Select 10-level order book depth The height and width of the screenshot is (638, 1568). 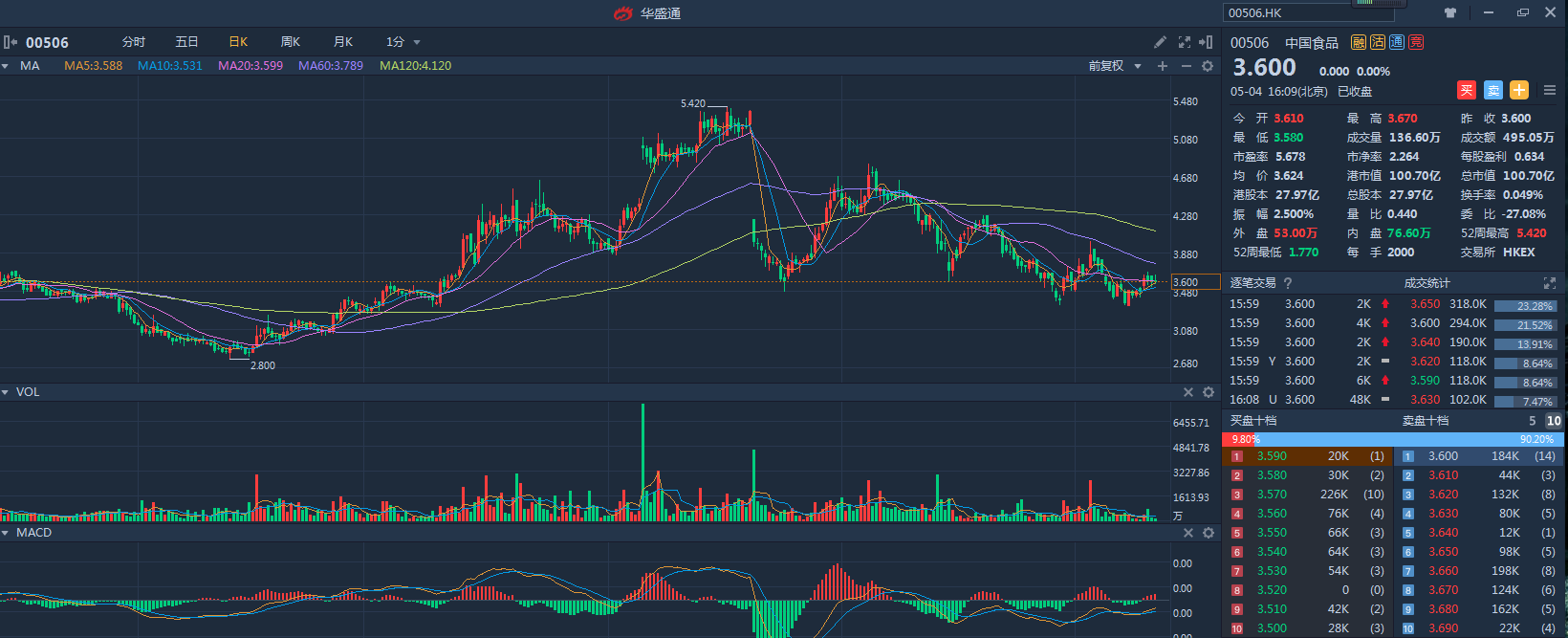pyautogui.click(x=1554, y=421)
